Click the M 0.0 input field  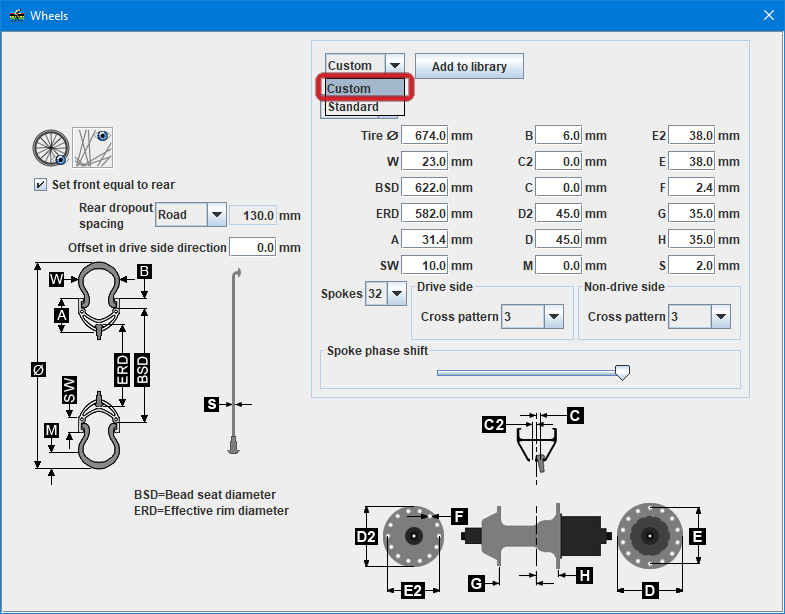(x=559, y=266)
